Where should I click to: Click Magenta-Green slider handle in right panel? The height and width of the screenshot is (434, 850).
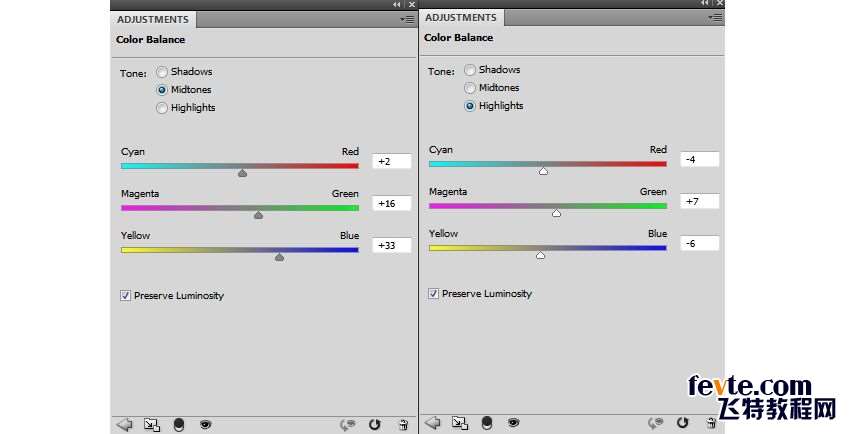[x=556, y=213]
